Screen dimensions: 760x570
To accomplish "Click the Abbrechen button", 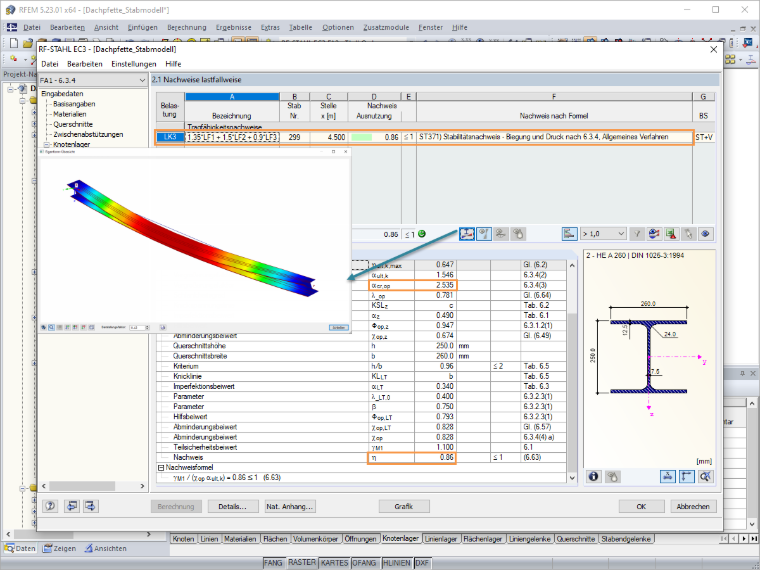I will point(693,507).
